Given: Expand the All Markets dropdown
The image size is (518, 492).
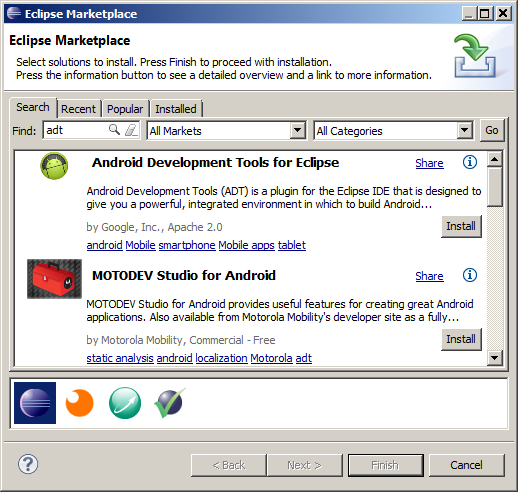Looking at the screenshot, I should click(298, 130).
